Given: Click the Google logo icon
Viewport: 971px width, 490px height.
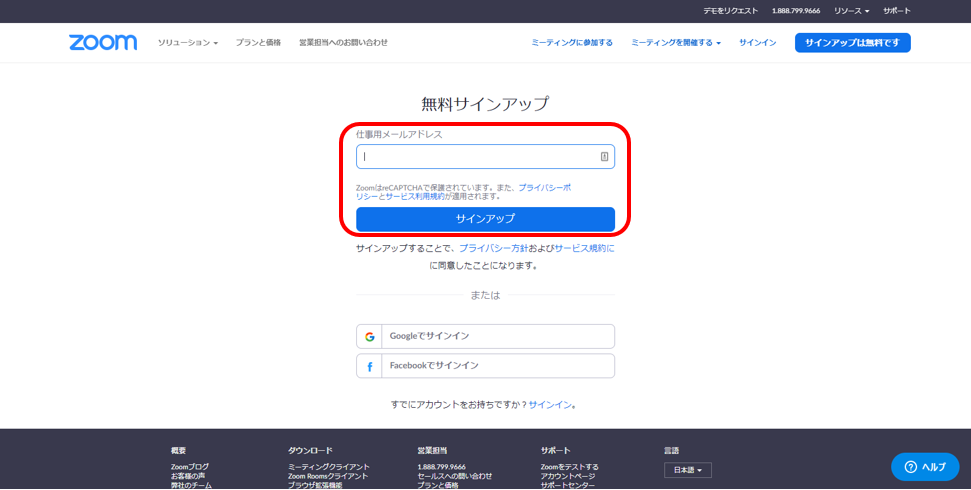Looking at the screenshot, I should click(x=370, y=337).
